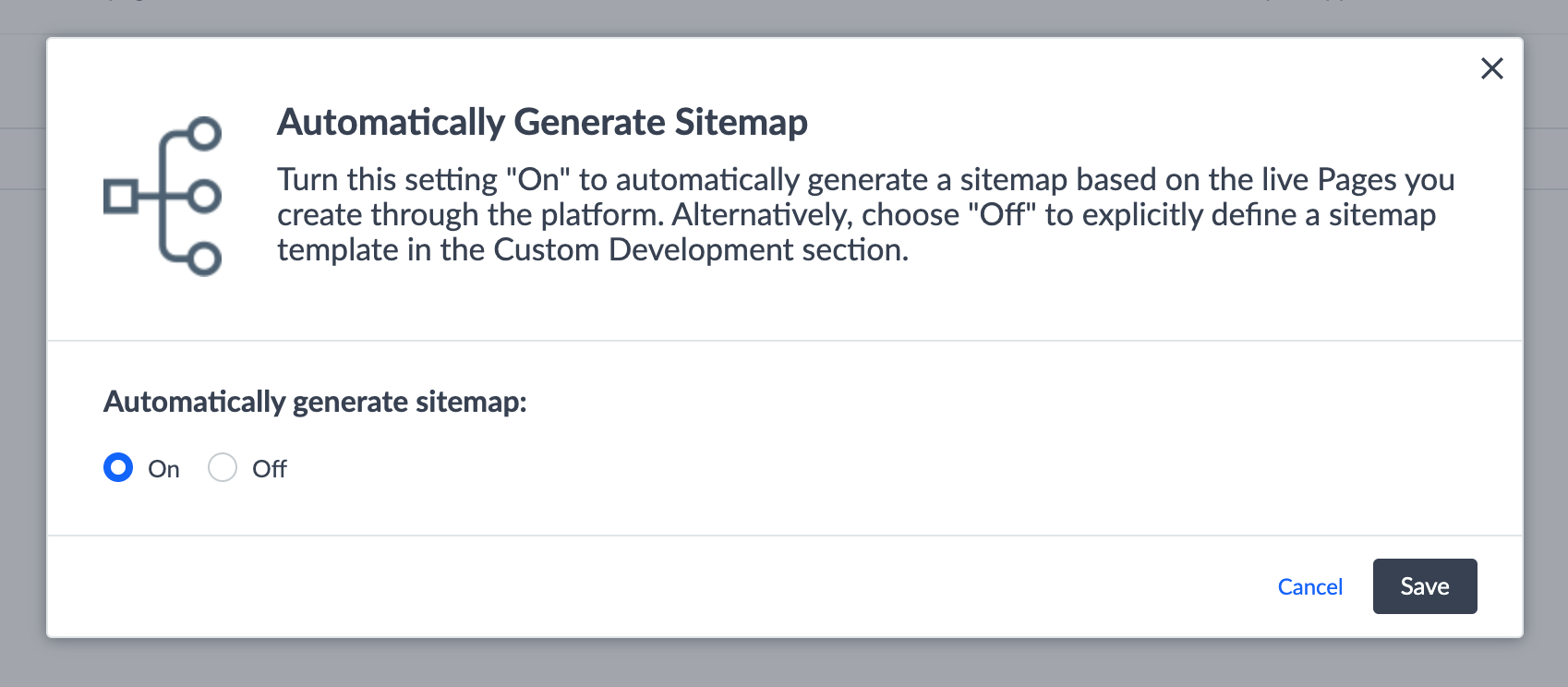Click the Automatically Generate Sitemap heading

[x=542, y=122]
